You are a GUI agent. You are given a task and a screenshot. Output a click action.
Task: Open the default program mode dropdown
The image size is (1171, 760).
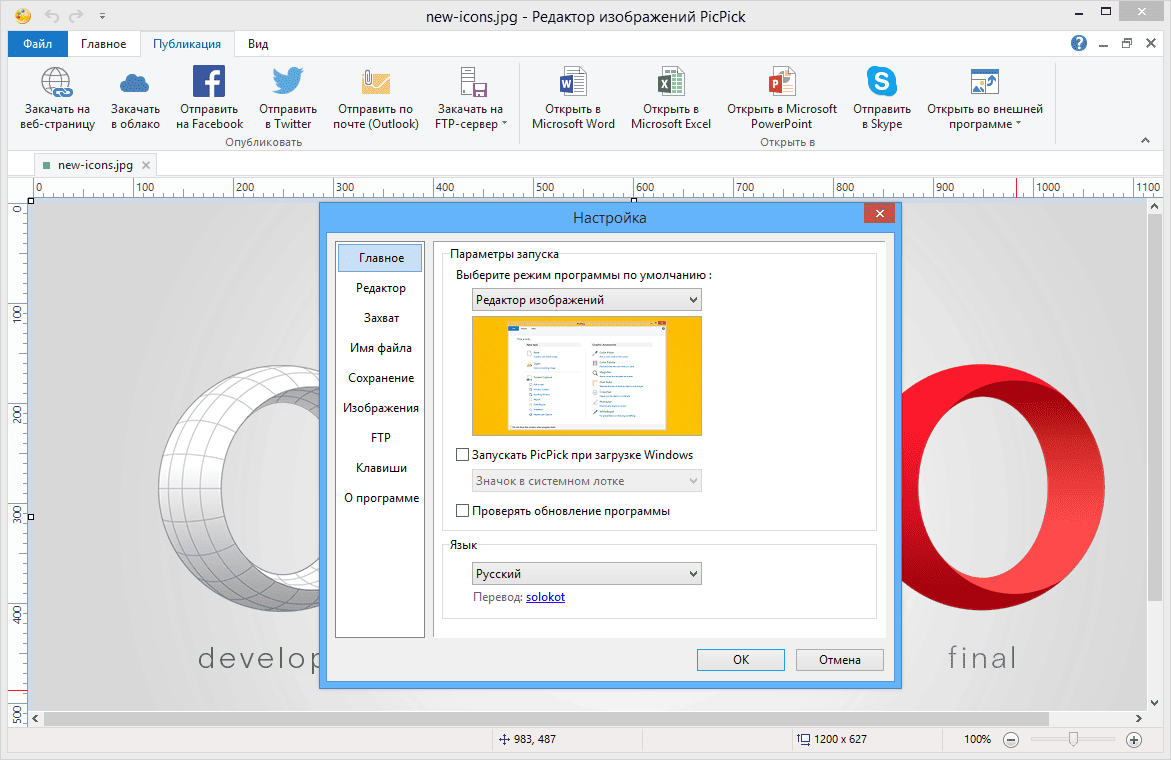click(x=587, y=300)
